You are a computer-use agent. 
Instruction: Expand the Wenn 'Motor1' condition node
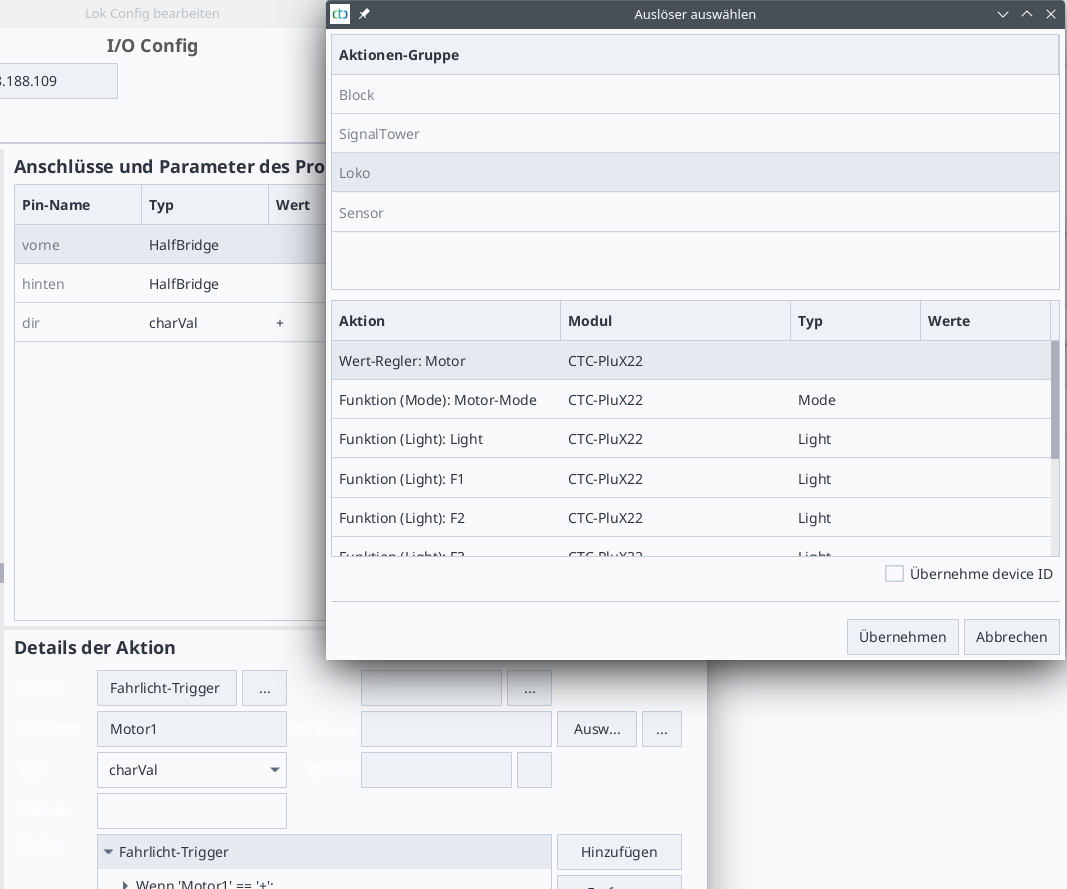(x=125, y=884)
